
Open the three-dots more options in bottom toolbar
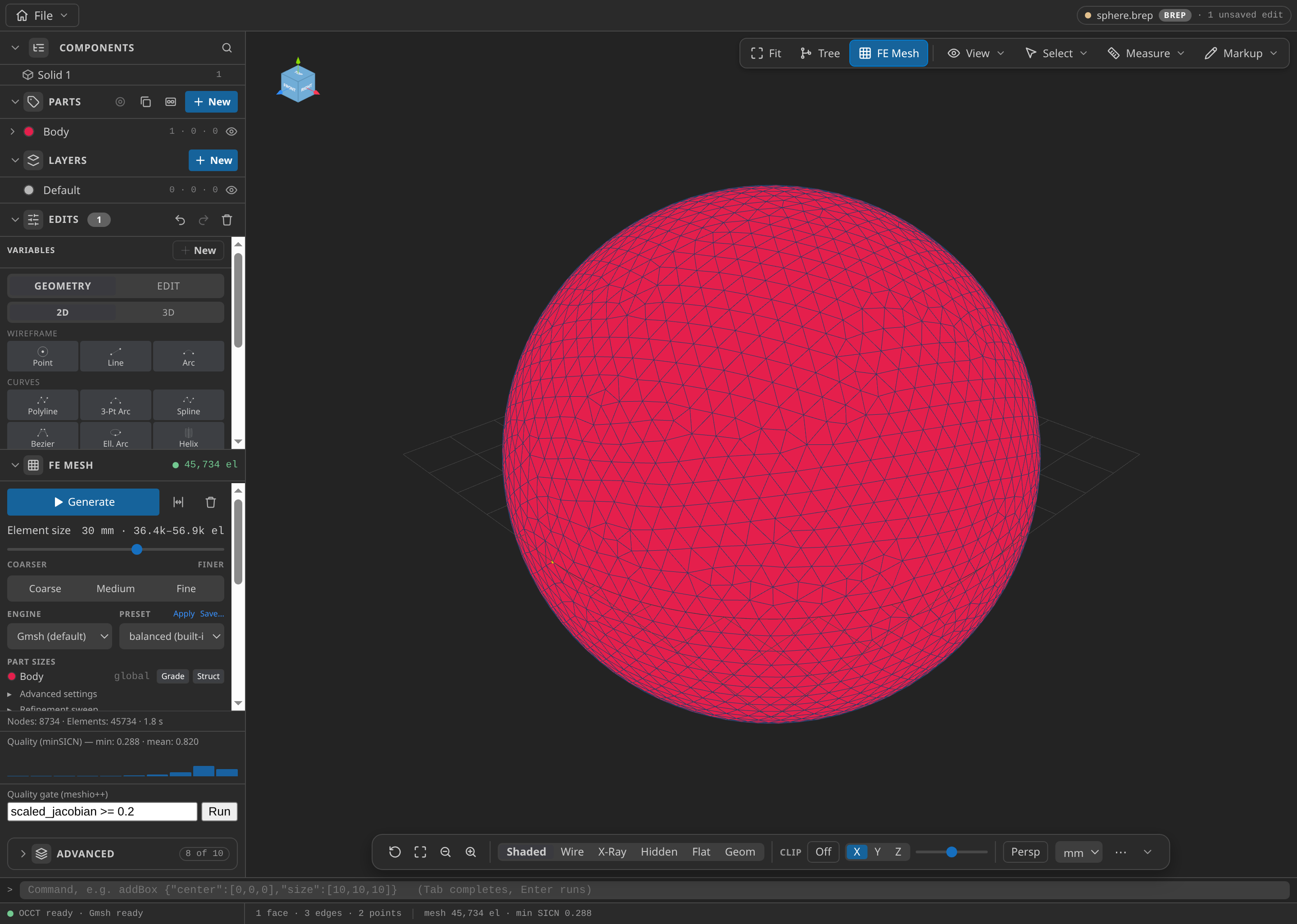click(1120, 852)
